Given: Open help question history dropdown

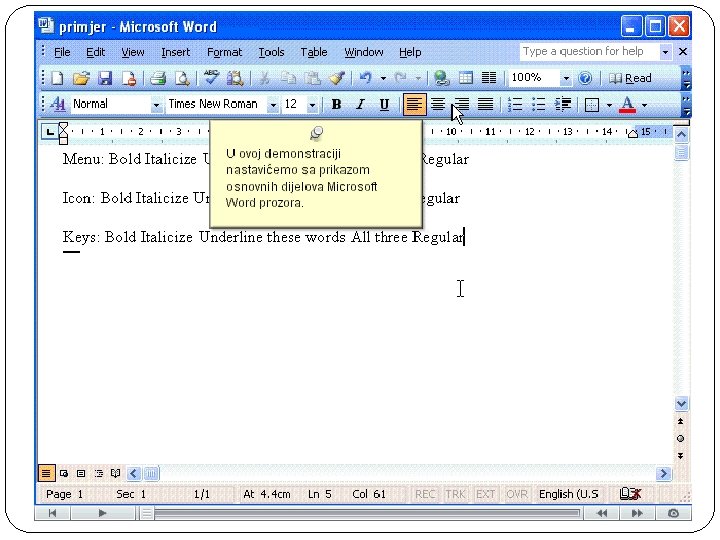Looking at the screenshot, I should point(665,52).
